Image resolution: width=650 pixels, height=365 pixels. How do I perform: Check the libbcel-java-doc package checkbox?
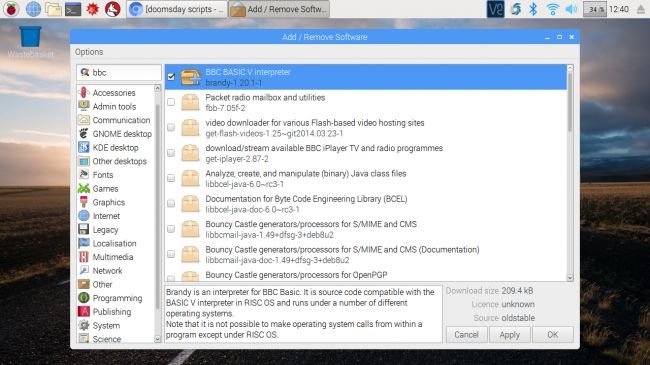171,203
